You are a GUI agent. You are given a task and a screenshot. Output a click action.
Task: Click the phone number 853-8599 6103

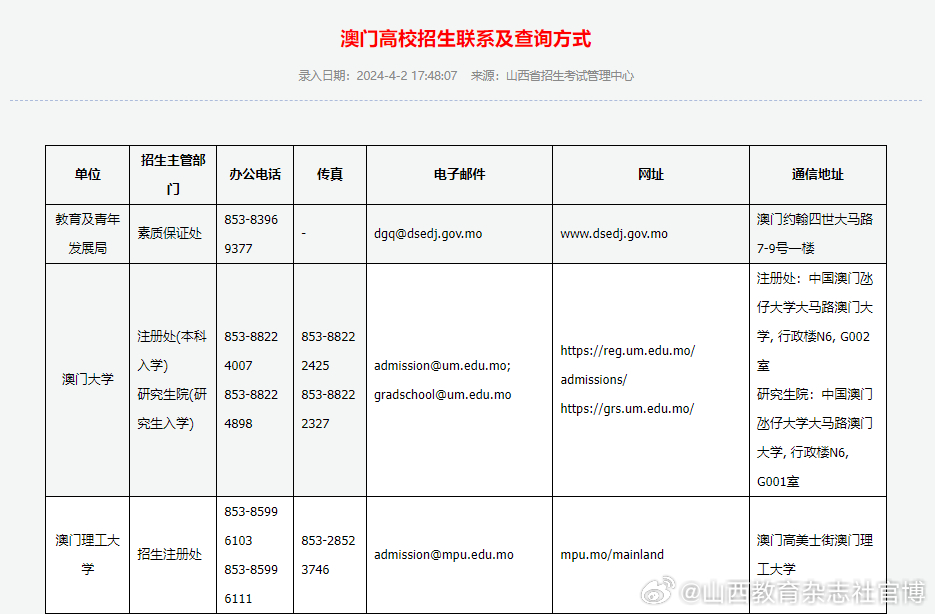pos(251,526)
